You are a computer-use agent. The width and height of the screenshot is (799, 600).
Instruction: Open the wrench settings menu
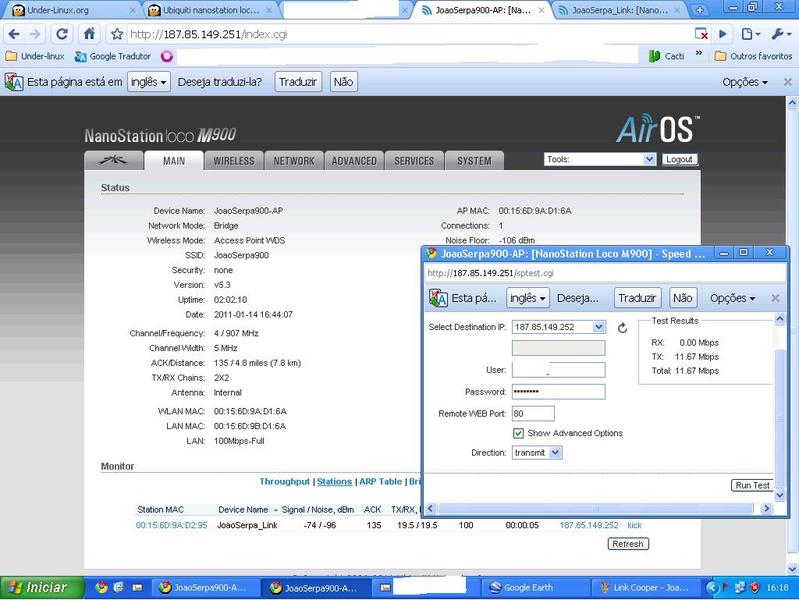click(x=781, y=34)
